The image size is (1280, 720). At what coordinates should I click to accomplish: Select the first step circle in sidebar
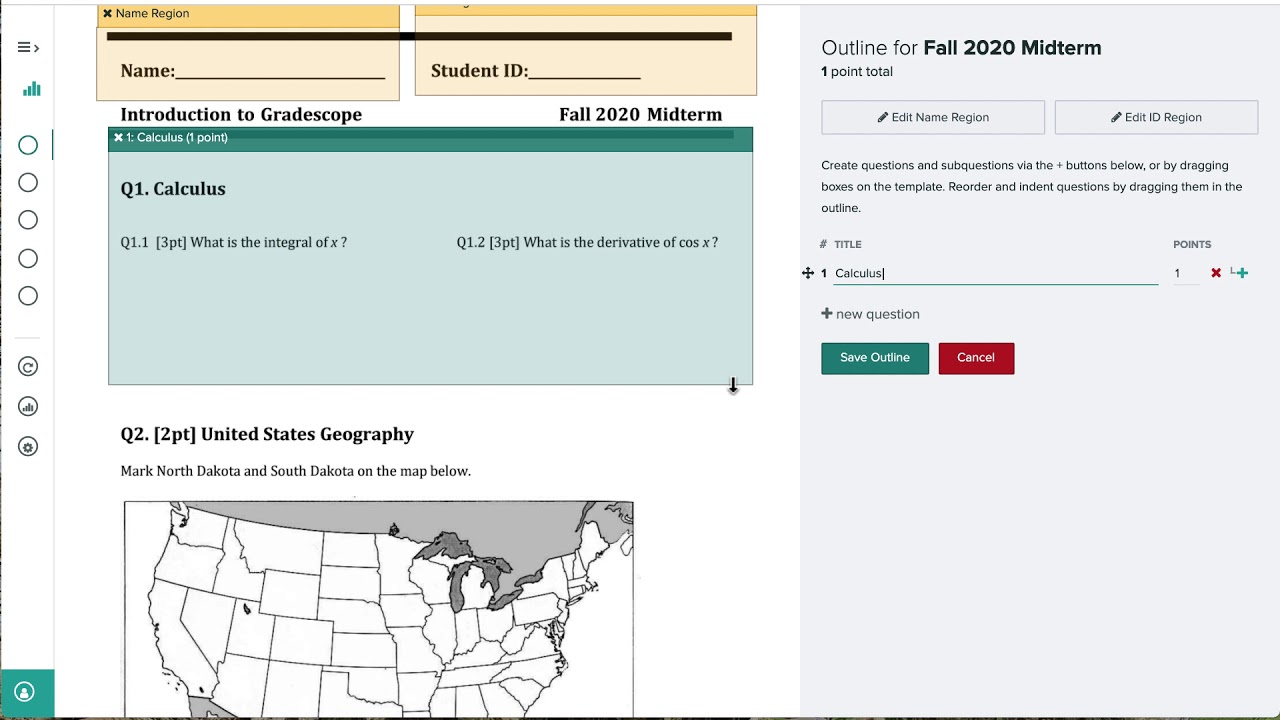[28, 146]
